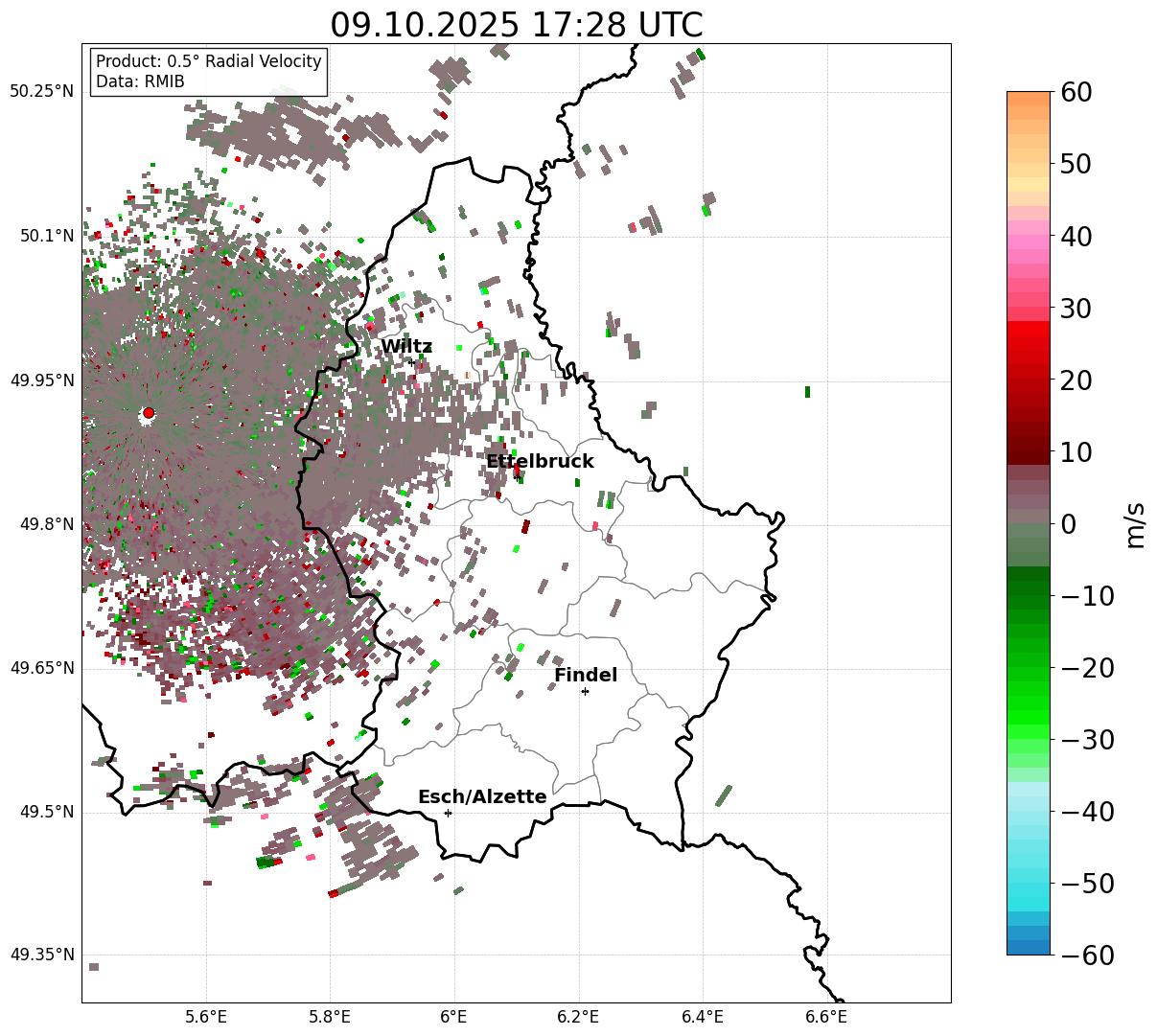Click the 6.6°E longitude label
The width and height of the screenshot is (1157, 1036).
tap(827, 1017)
